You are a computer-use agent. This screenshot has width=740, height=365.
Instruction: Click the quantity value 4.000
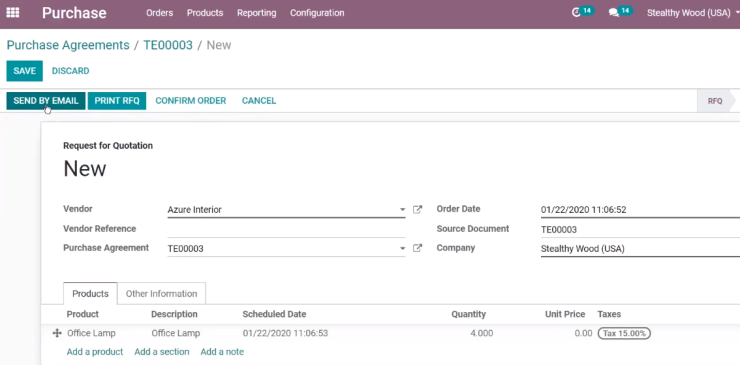481,333
